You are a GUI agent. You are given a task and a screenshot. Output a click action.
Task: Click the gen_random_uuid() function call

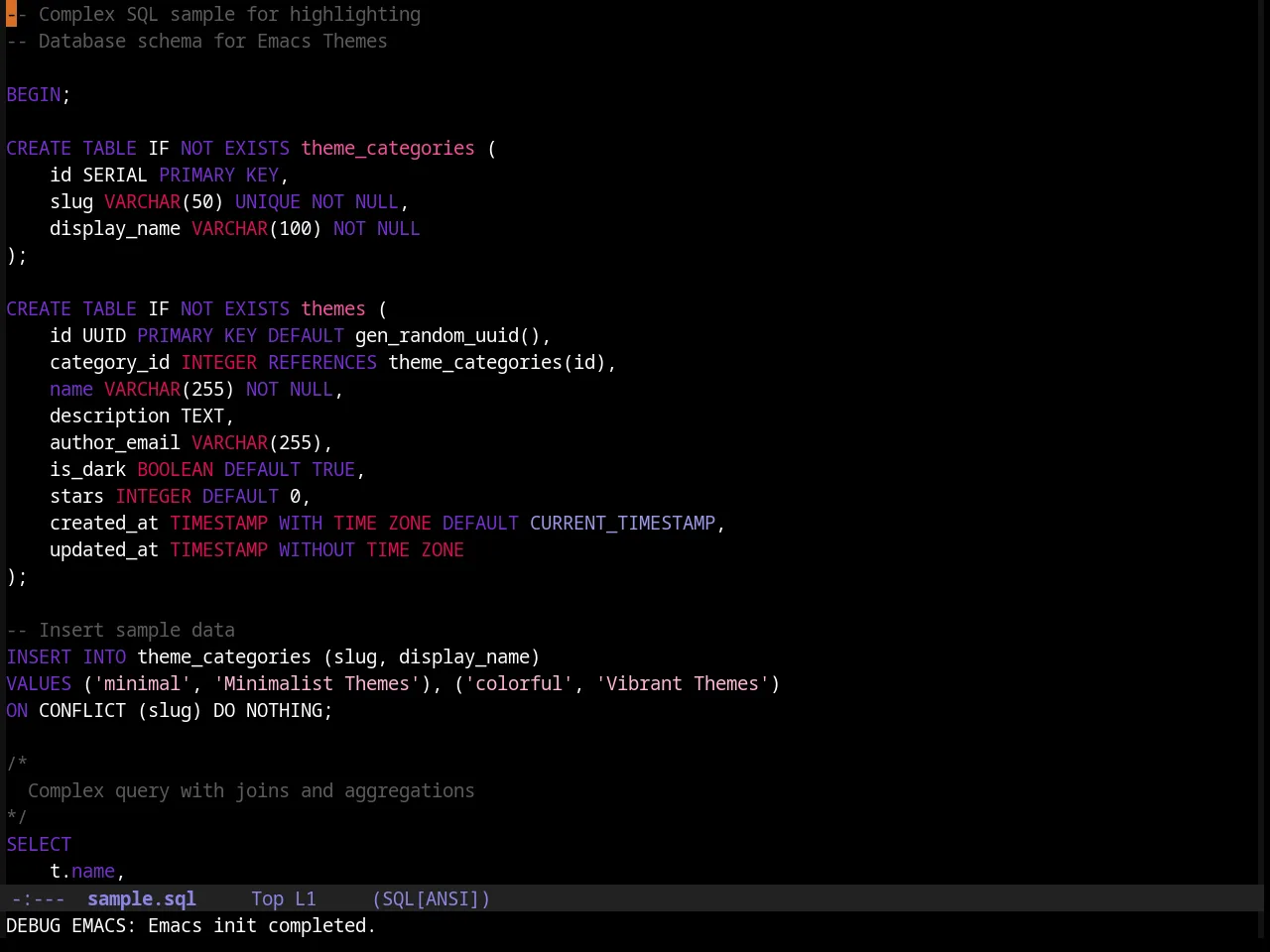(447, 335)
